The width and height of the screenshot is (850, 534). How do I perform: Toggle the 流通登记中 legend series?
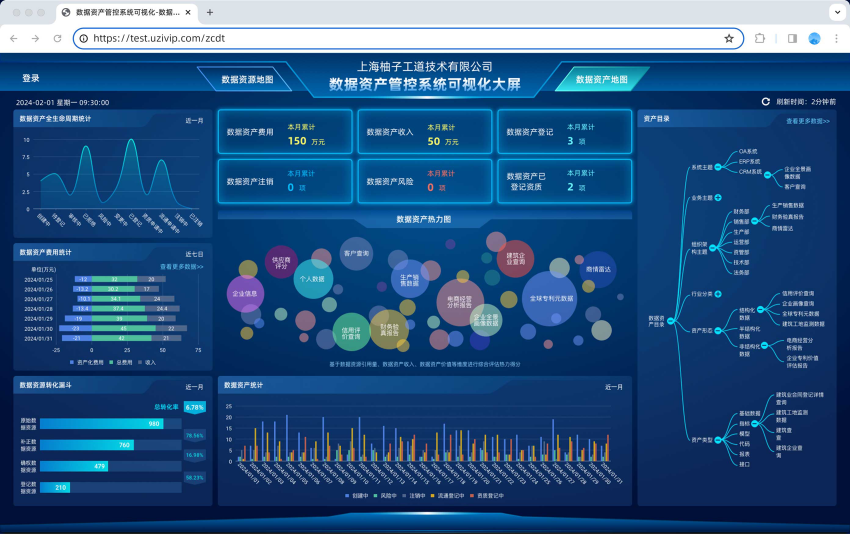[449, 495]
